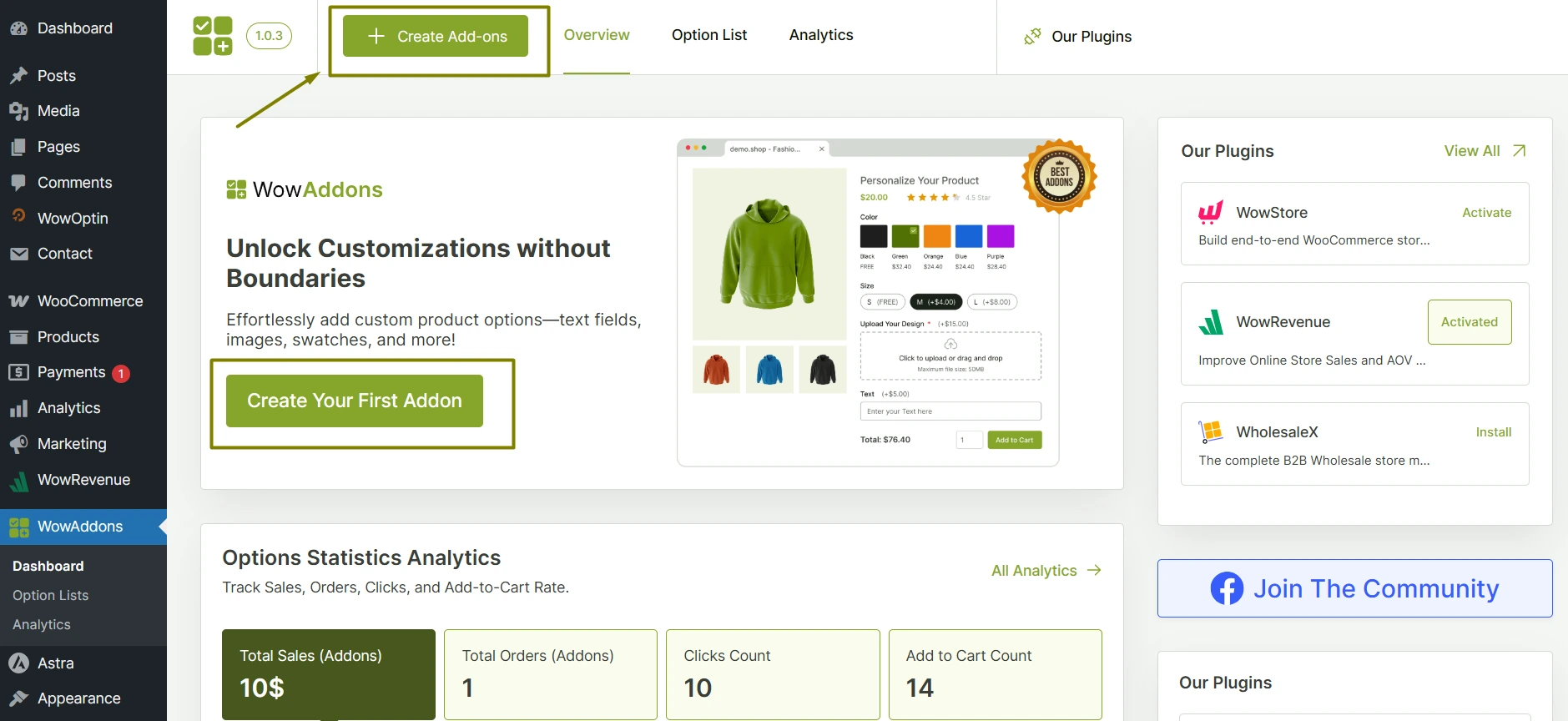Screen dimensions: 1568x721
Task: Click the Facebook icon in Join The Community
Action: pos(1227,588)
